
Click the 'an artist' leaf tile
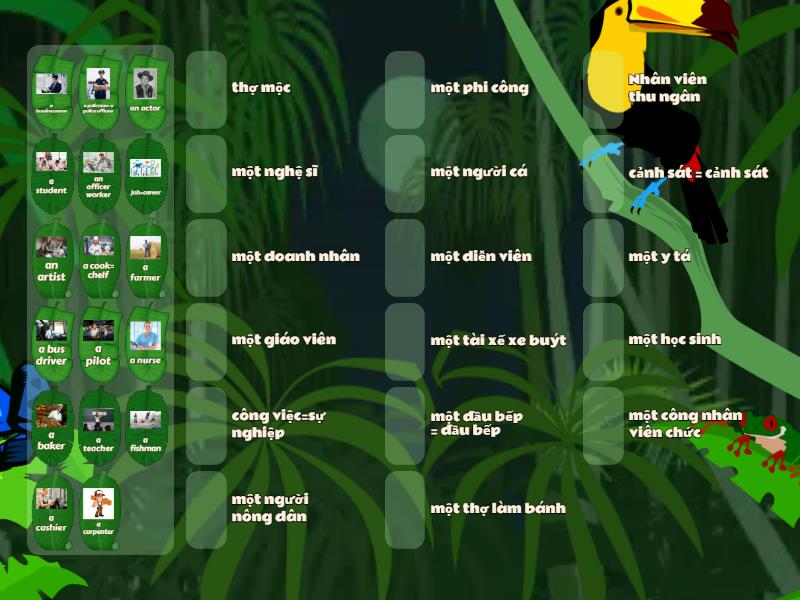coord(51,258)
